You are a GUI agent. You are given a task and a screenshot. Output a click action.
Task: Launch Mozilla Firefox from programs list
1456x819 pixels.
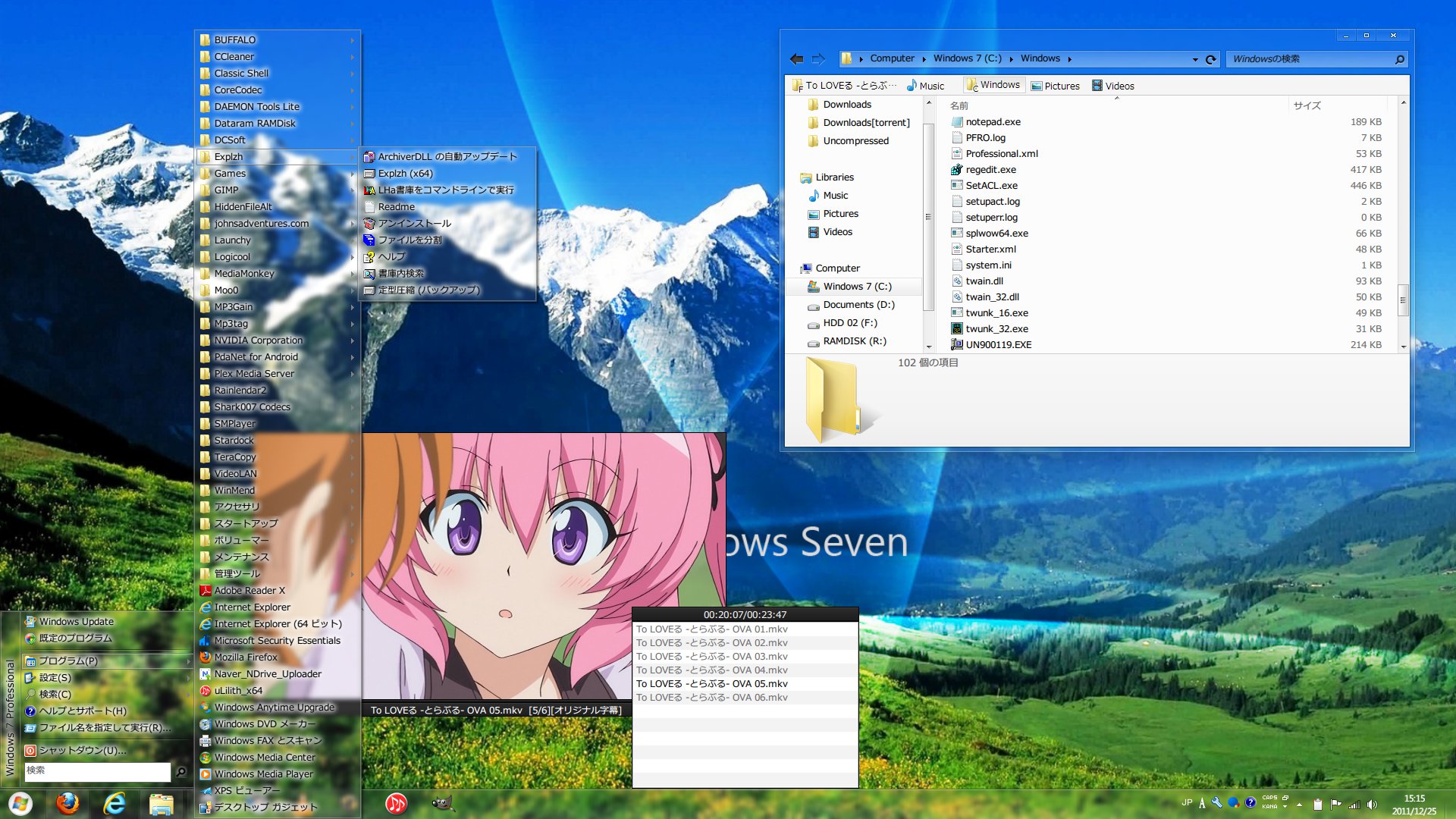(246, 657)
